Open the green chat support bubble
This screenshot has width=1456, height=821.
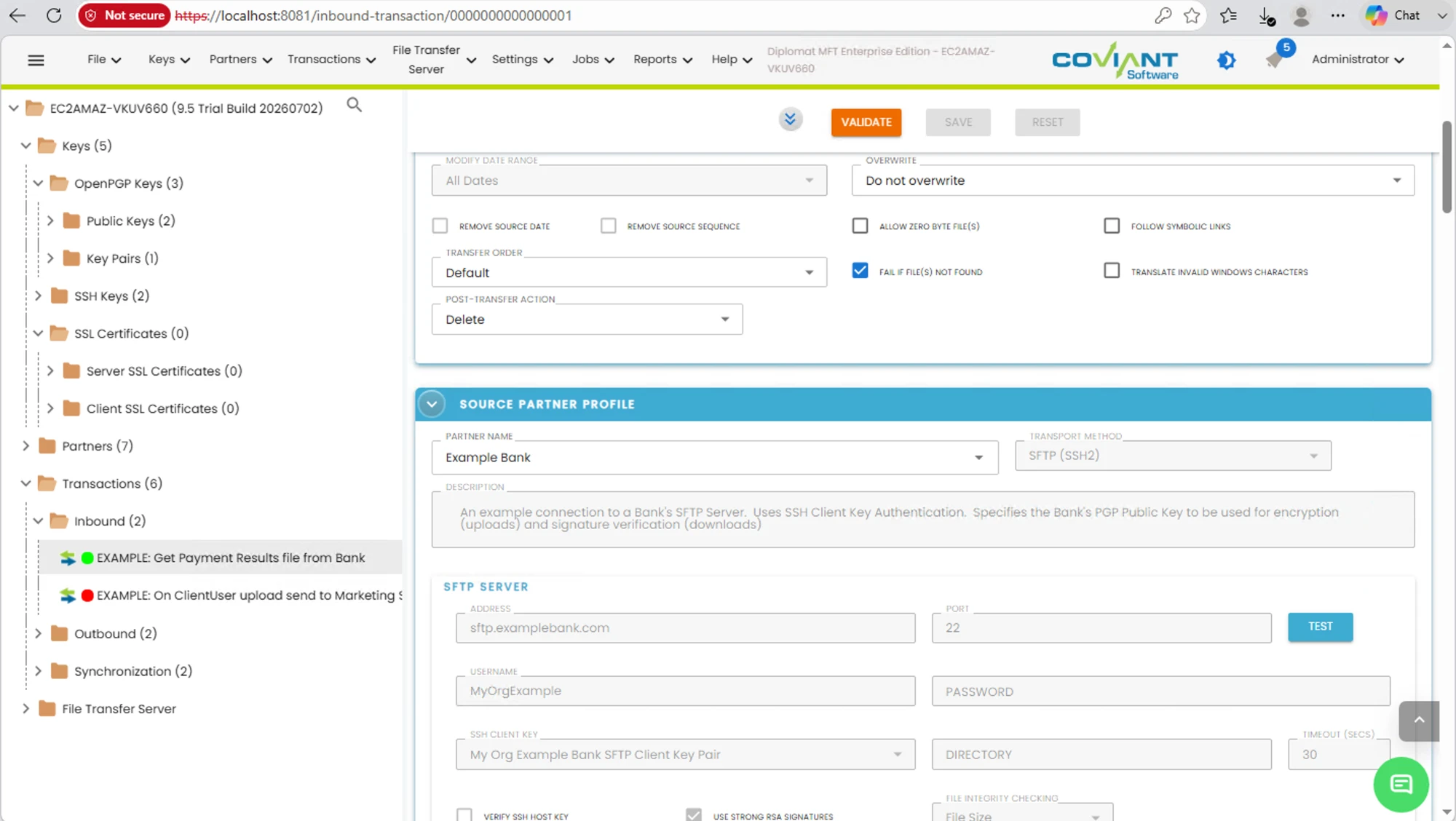(x=1401, y=784)
